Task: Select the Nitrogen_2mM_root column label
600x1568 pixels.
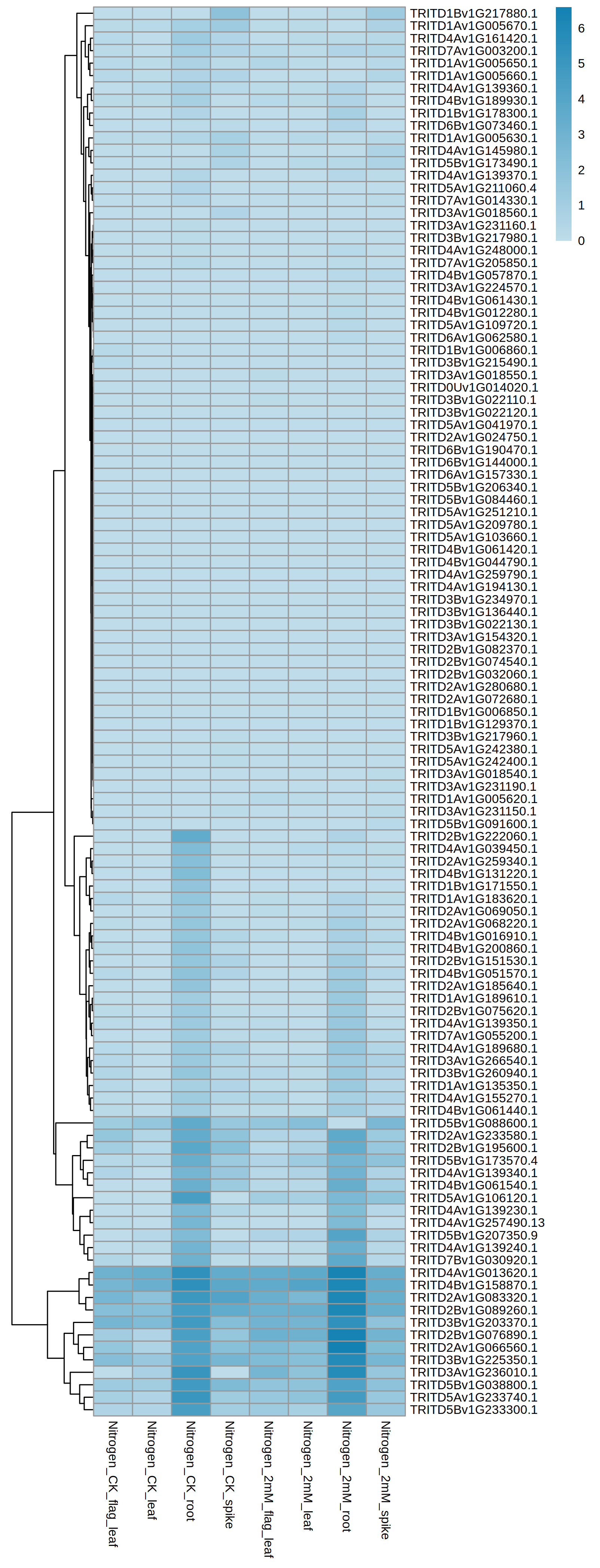Action: 346,1476
